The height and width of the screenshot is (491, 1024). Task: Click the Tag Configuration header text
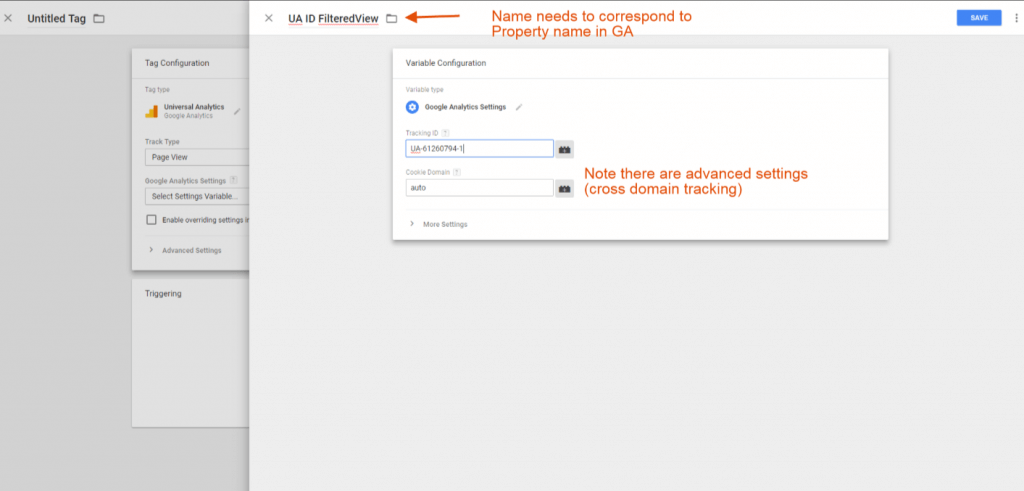pyautogui.click(x=177, y=63)
